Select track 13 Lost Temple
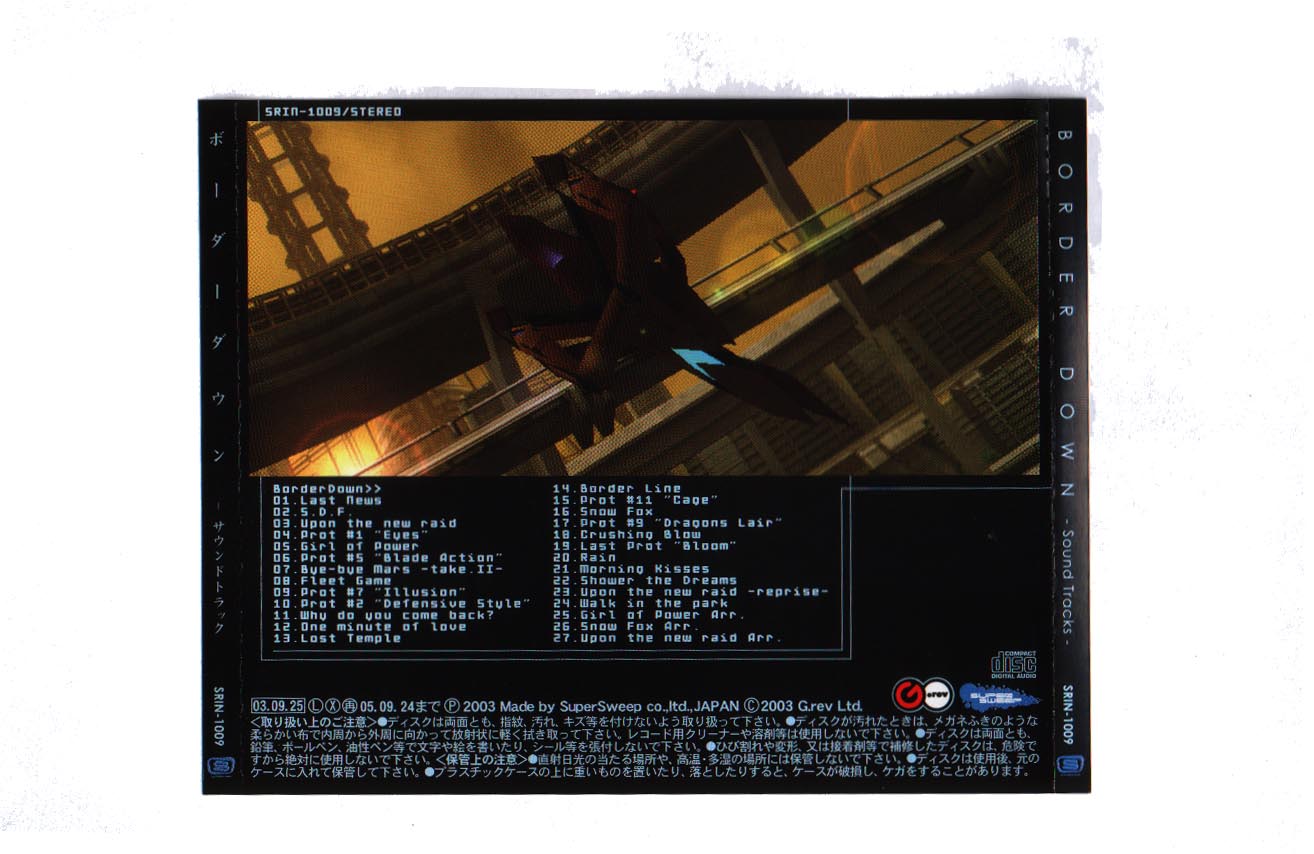 tap(337, 638)
